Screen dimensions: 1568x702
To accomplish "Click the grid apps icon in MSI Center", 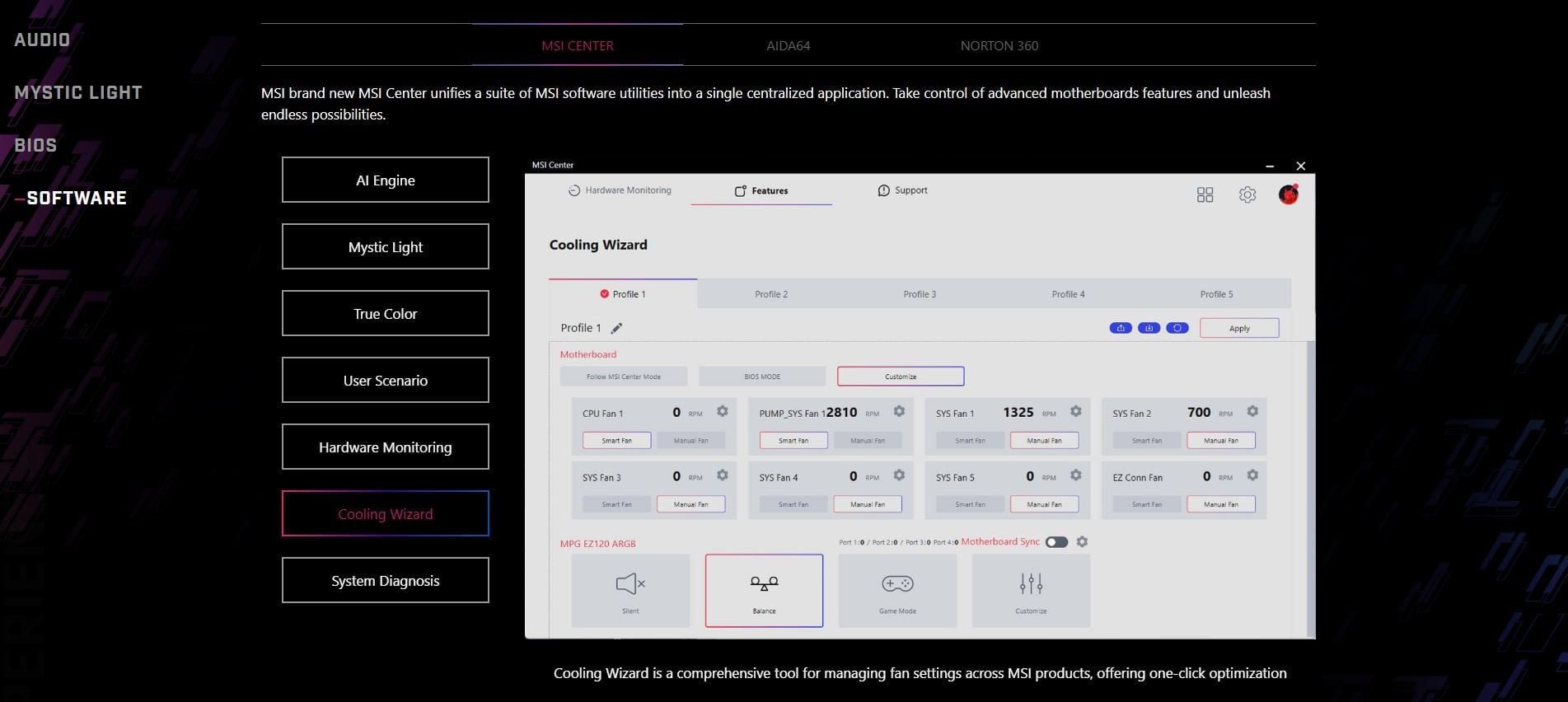I will tap(1205, 194).
